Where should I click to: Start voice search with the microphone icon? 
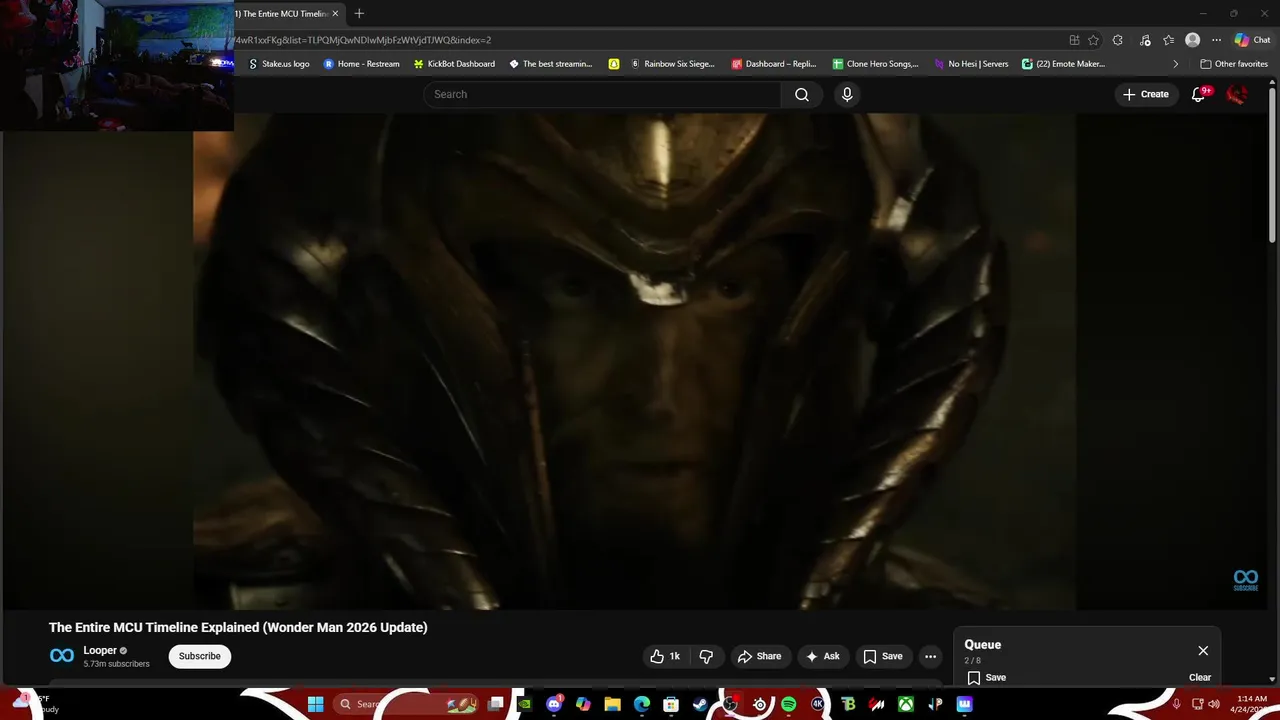(x=847, y=94)
